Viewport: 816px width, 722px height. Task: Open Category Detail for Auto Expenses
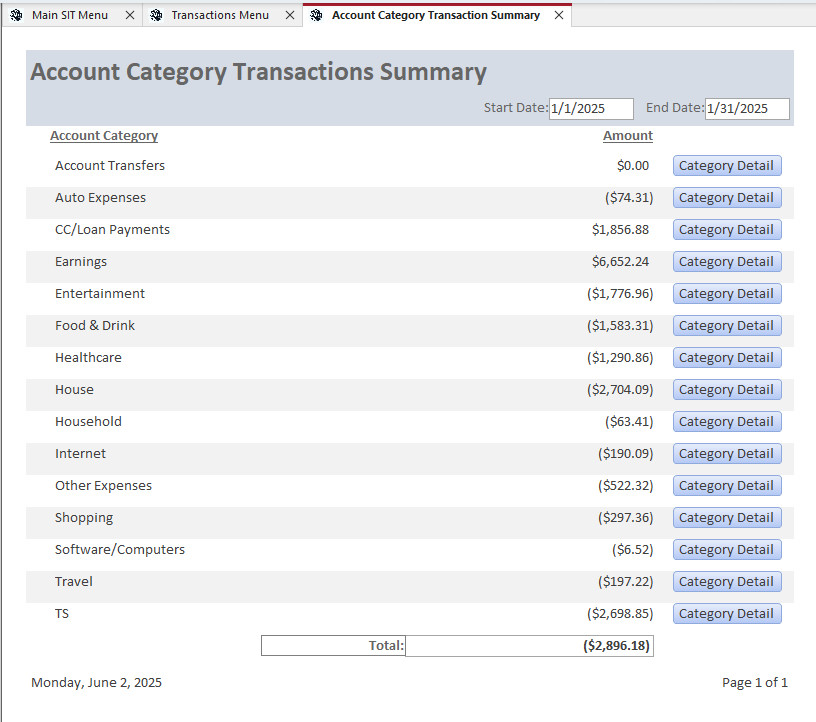coord(727,198)
